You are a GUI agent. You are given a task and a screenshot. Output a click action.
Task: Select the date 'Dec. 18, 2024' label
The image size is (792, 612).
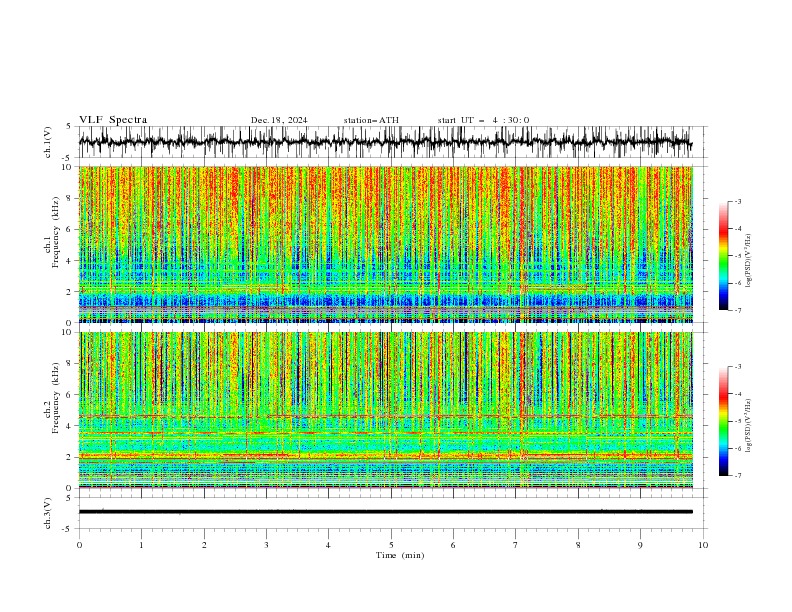point(279,120)
